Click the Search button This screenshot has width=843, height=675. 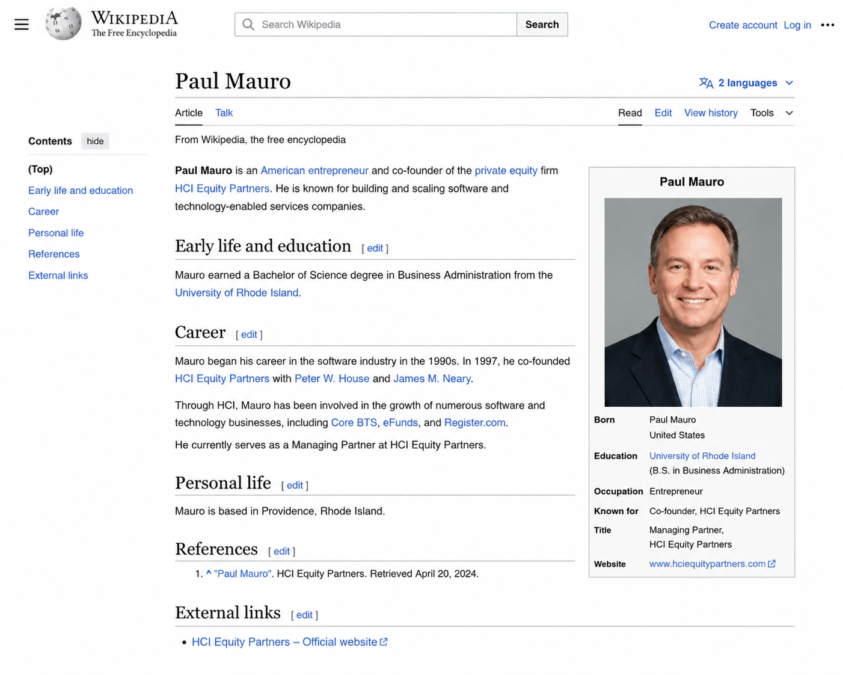tap(542, 24)
